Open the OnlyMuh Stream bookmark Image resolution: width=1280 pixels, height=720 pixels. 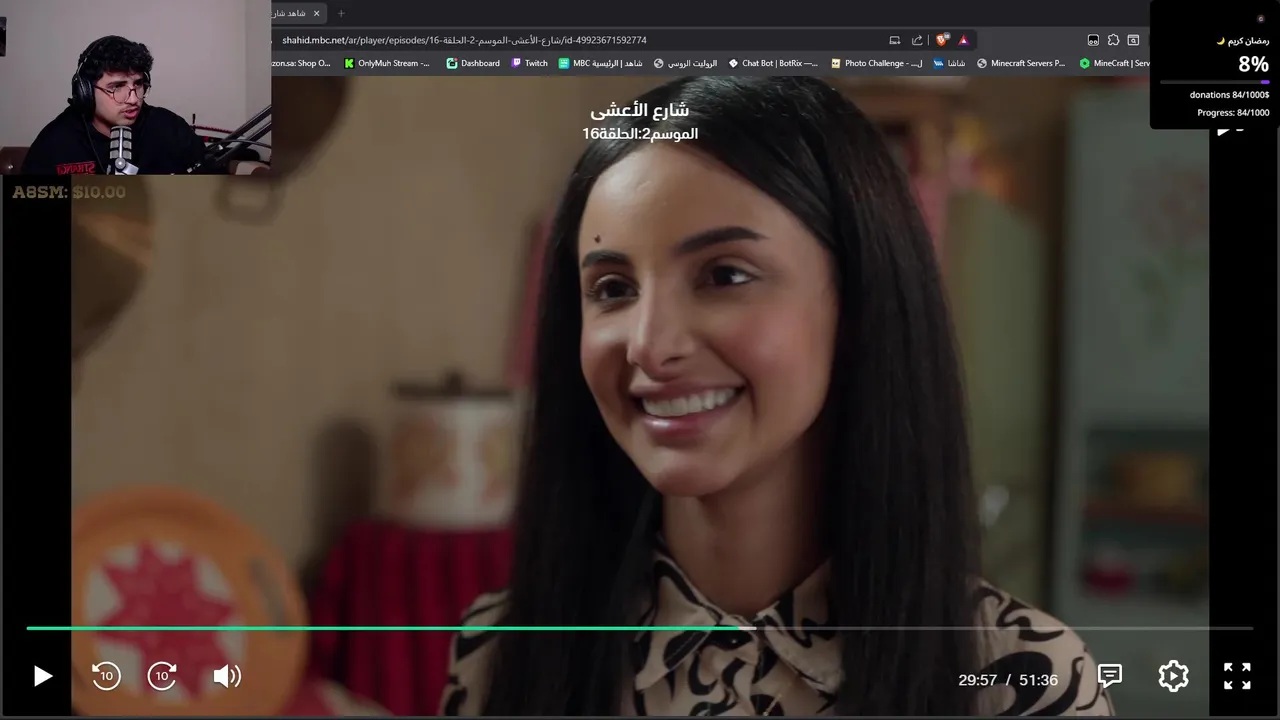coord(387,63)
